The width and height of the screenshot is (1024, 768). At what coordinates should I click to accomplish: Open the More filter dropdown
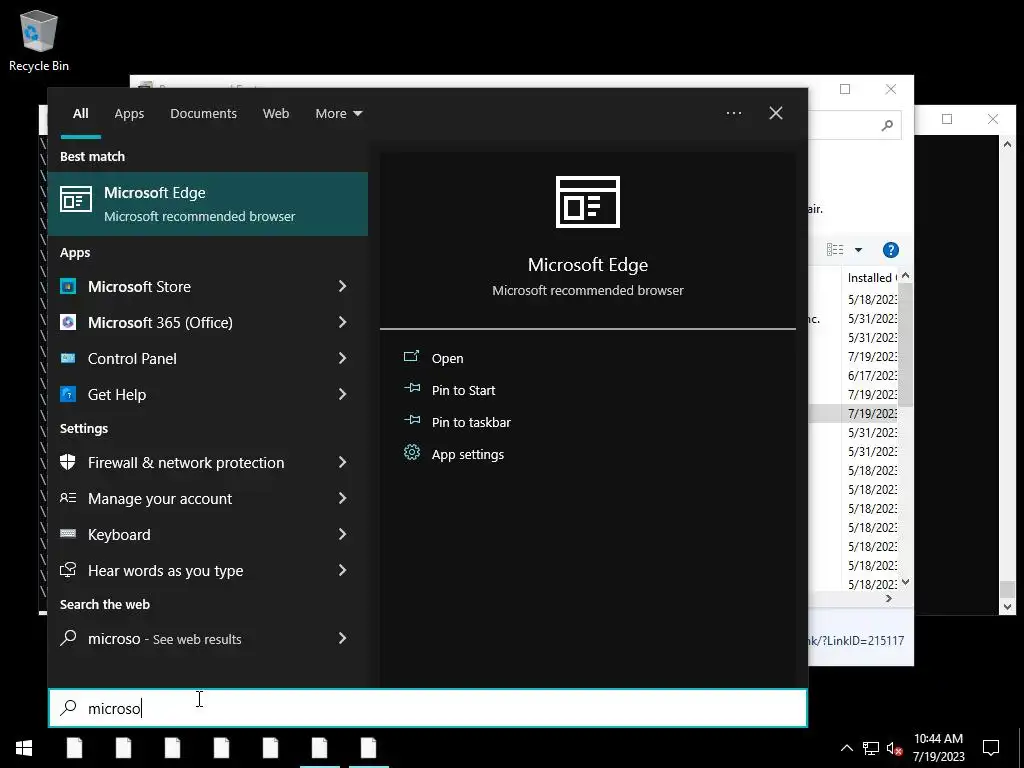(338, 114)
